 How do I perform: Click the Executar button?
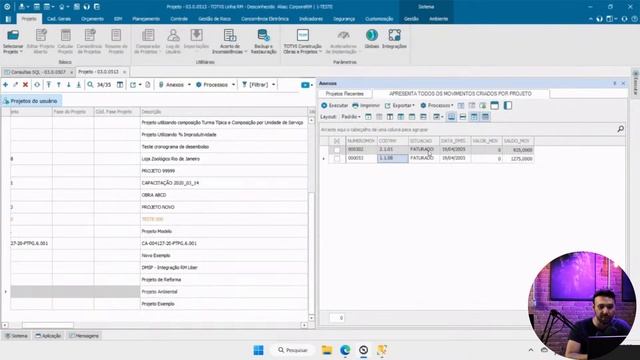335,105
